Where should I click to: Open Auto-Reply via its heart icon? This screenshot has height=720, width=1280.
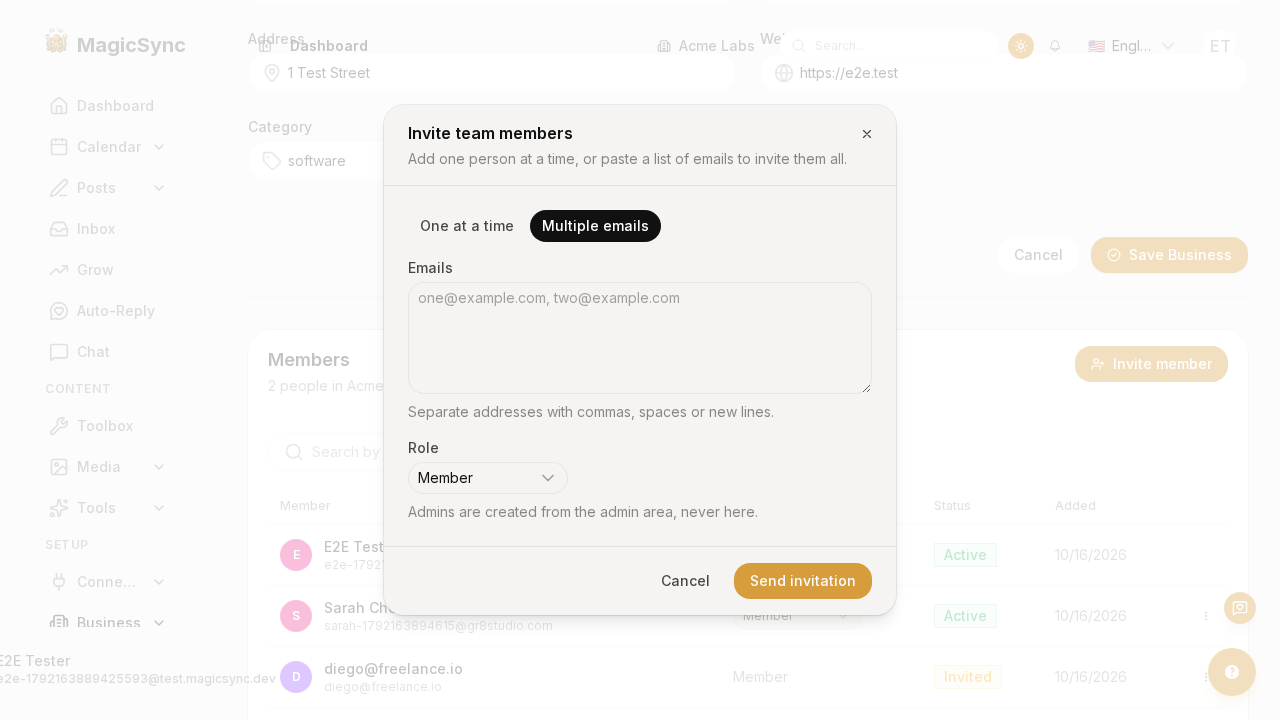59,311
